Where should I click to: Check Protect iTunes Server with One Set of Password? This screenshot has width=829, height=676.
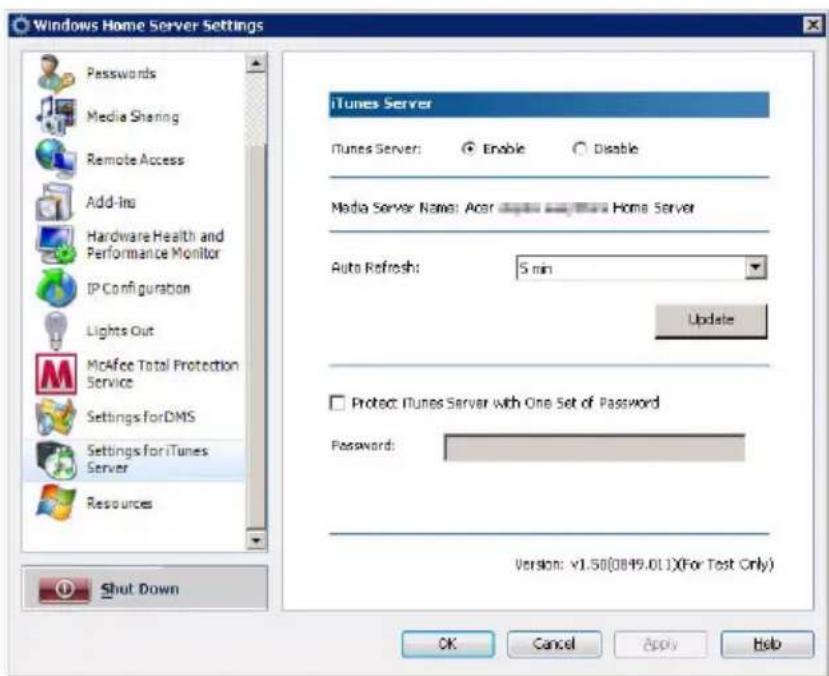[x=337, y=403]
